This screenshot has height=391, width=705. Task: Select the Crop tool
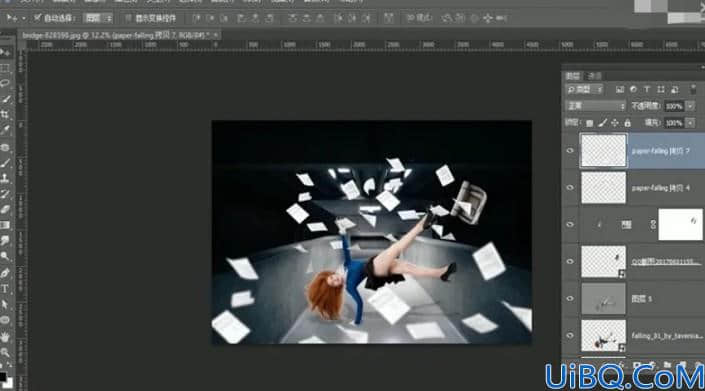click(5, 114)
